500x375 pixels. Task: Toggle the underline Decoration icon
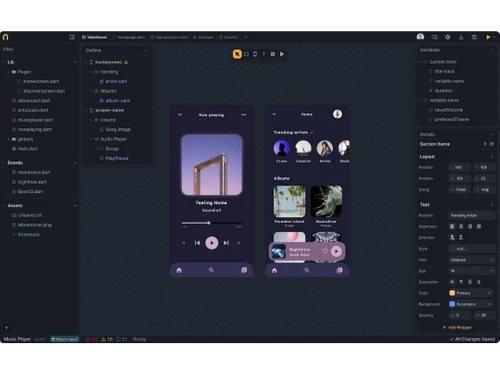[479, 282]
